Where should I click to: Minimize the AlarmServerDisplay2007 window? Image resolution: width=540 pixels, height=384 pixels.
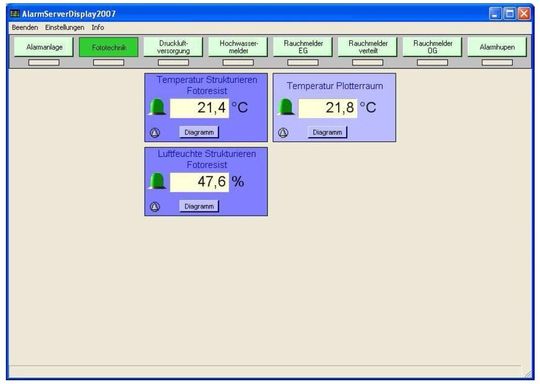point(495,14)
